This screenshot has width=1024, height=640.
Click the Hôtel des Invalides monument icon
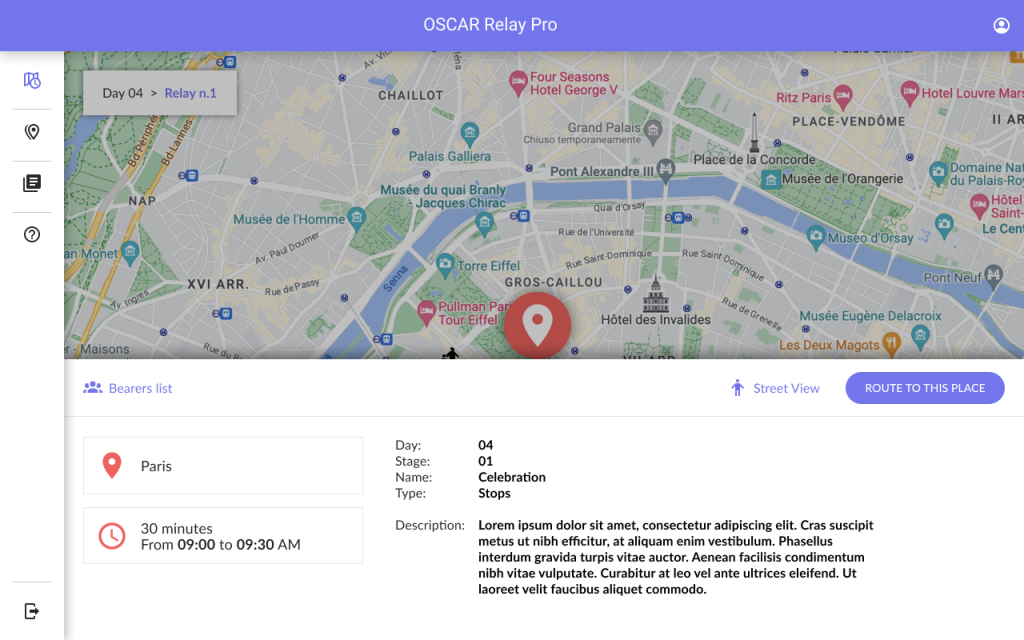tap(656, 294)
